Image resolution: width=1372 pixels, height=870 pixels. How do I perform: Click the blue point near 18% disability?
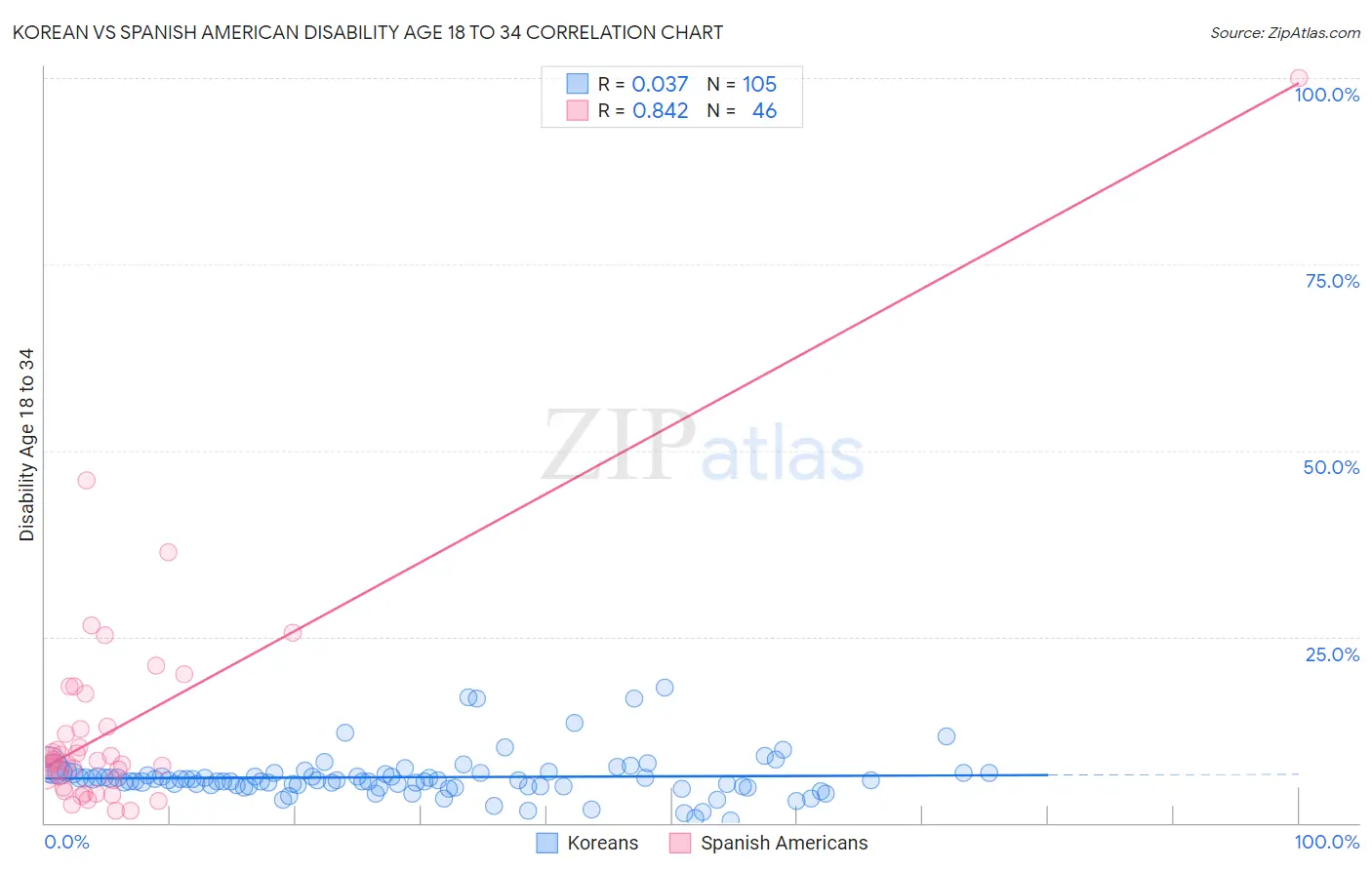pyautogui.click(x=665, y=688)
